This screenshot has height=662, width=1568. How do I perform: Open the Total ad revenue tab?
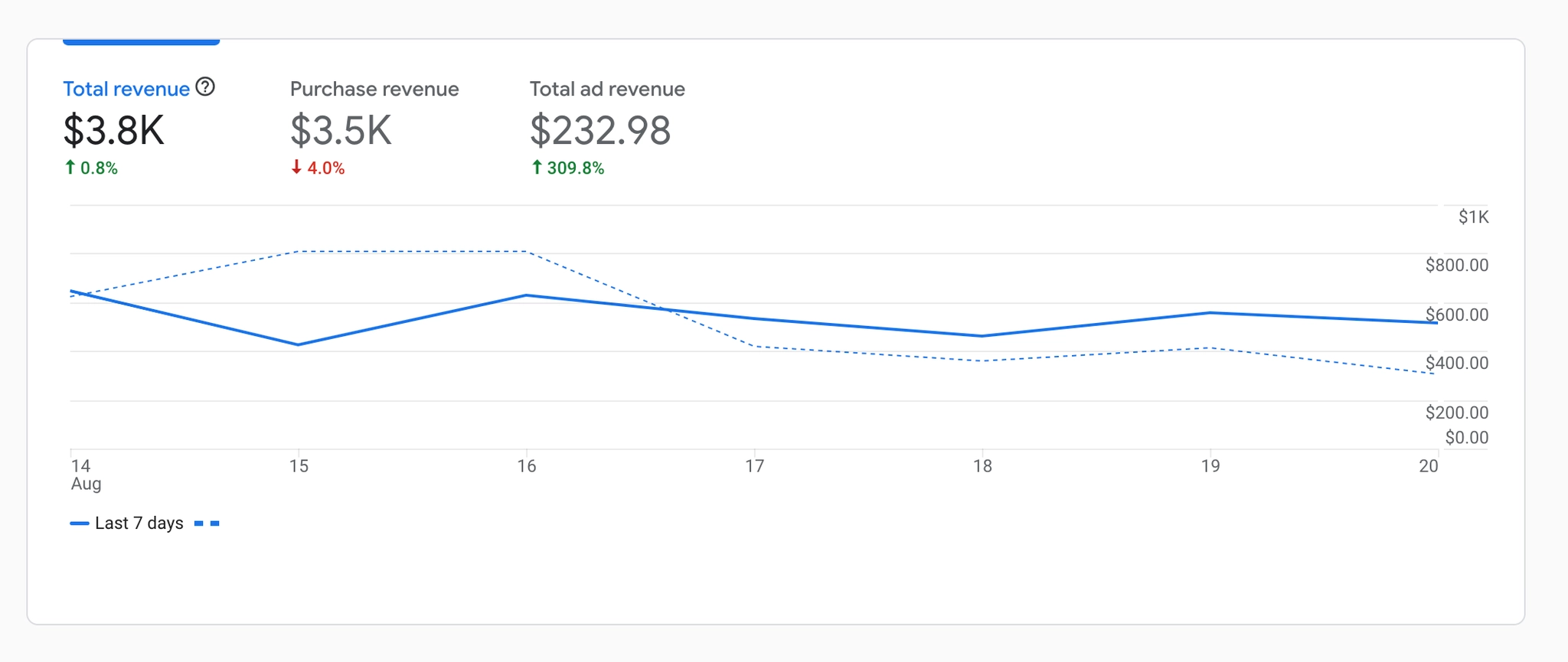pos(607,90)
